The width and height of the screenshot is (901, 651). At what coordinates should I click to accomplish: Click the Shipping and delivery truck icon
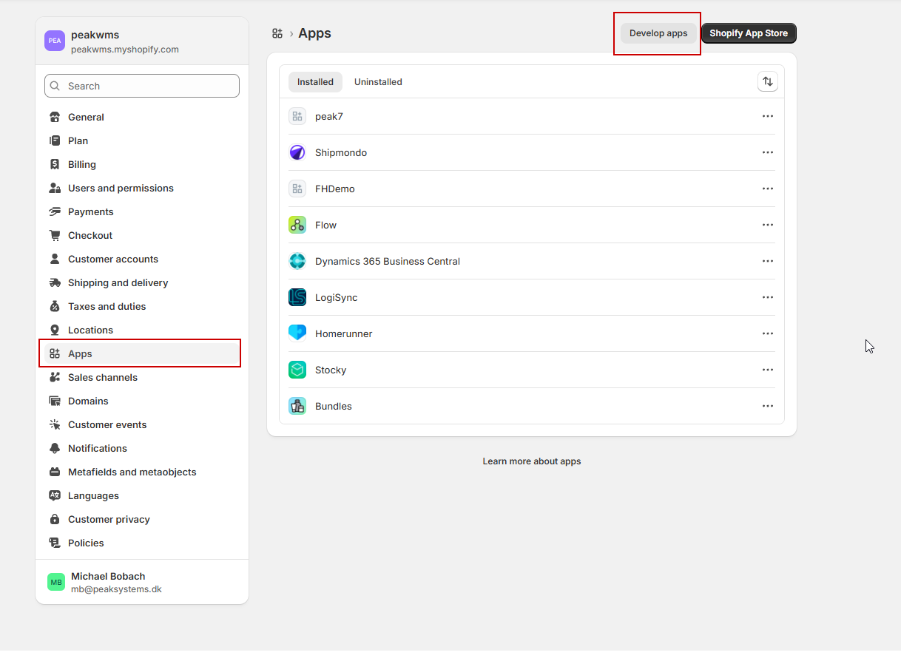click(55, 283)
